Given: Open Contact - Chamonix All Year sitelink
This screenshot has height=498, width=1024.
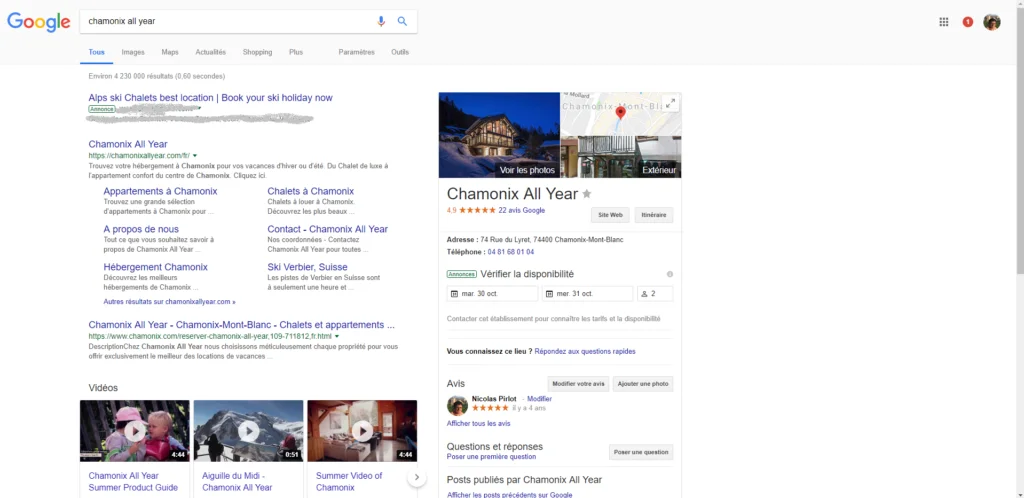Looking at the screenshot, I should 328,229.
